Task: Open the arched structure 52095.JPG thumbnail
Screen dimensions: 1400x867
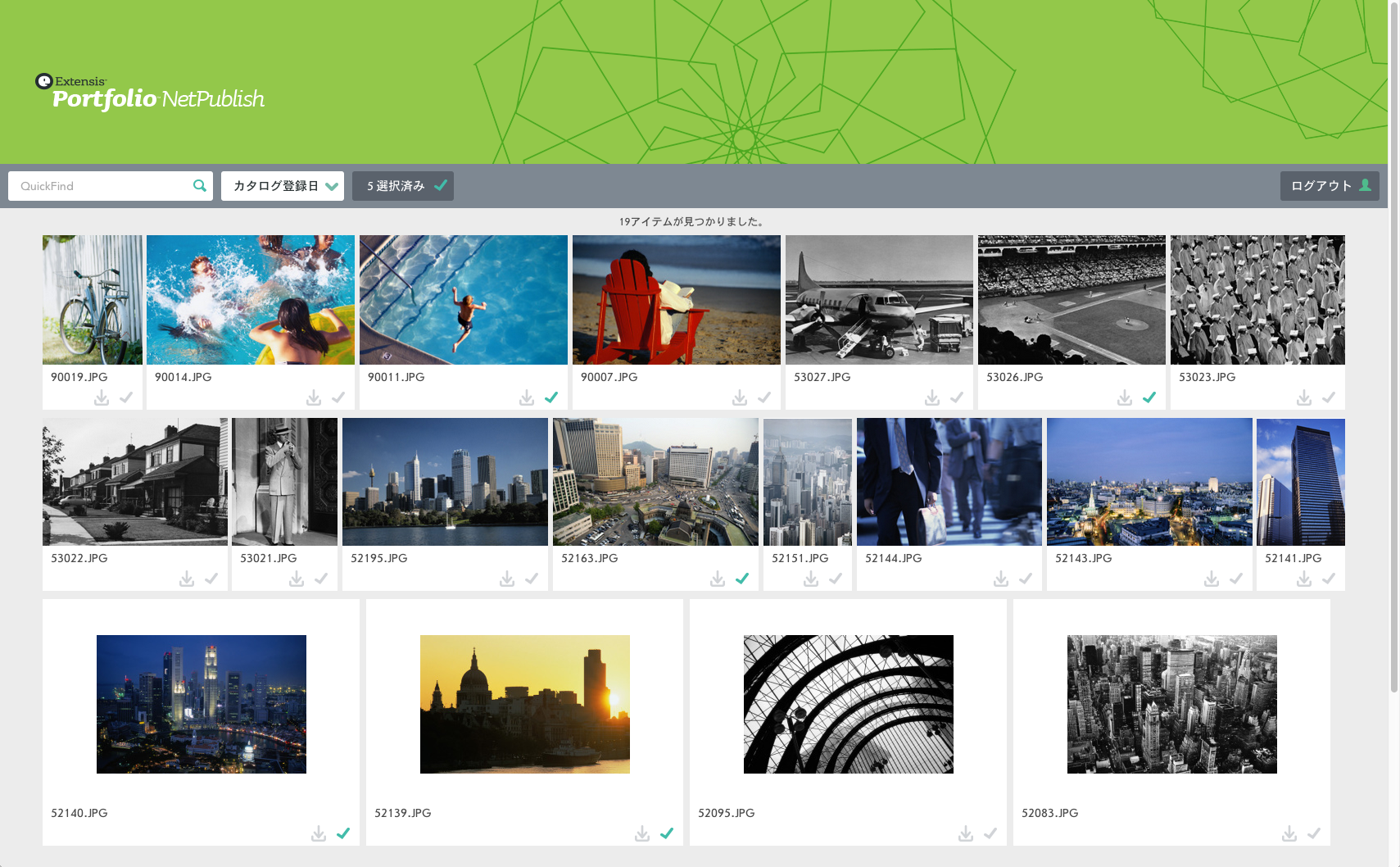Action: tap(849, 704)
